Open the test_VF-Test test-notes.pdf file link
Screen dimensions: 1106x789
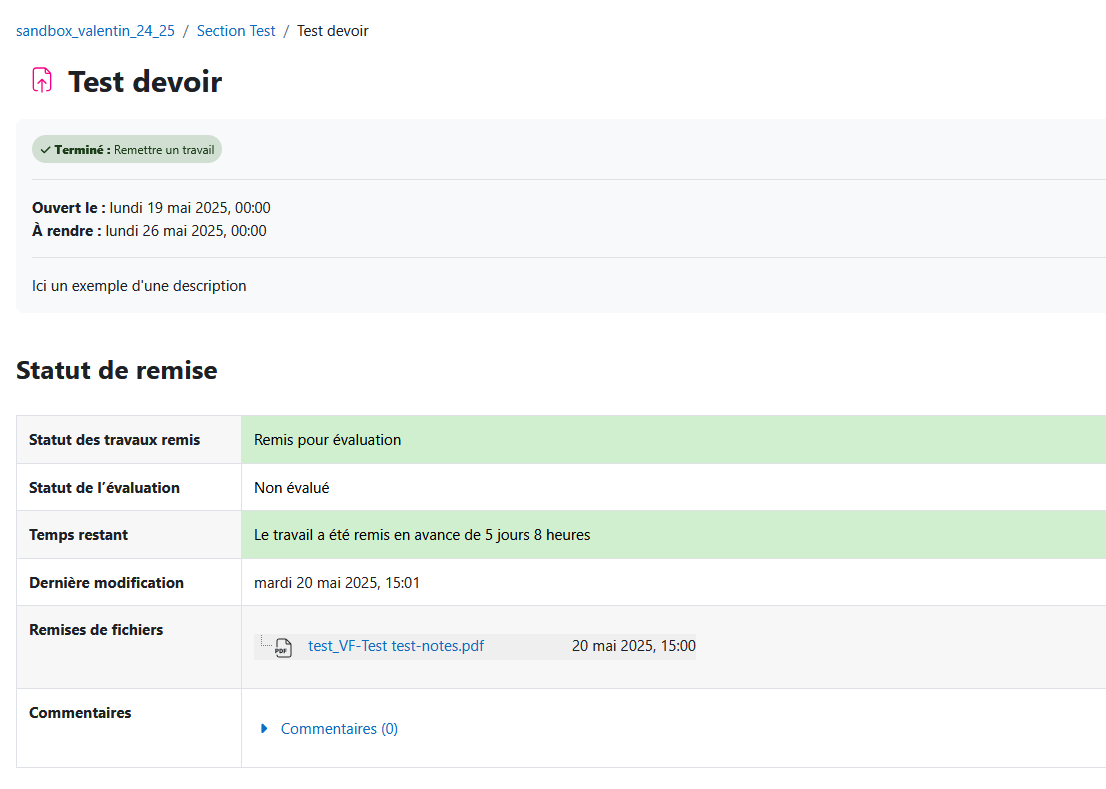(x=396, y=646)
